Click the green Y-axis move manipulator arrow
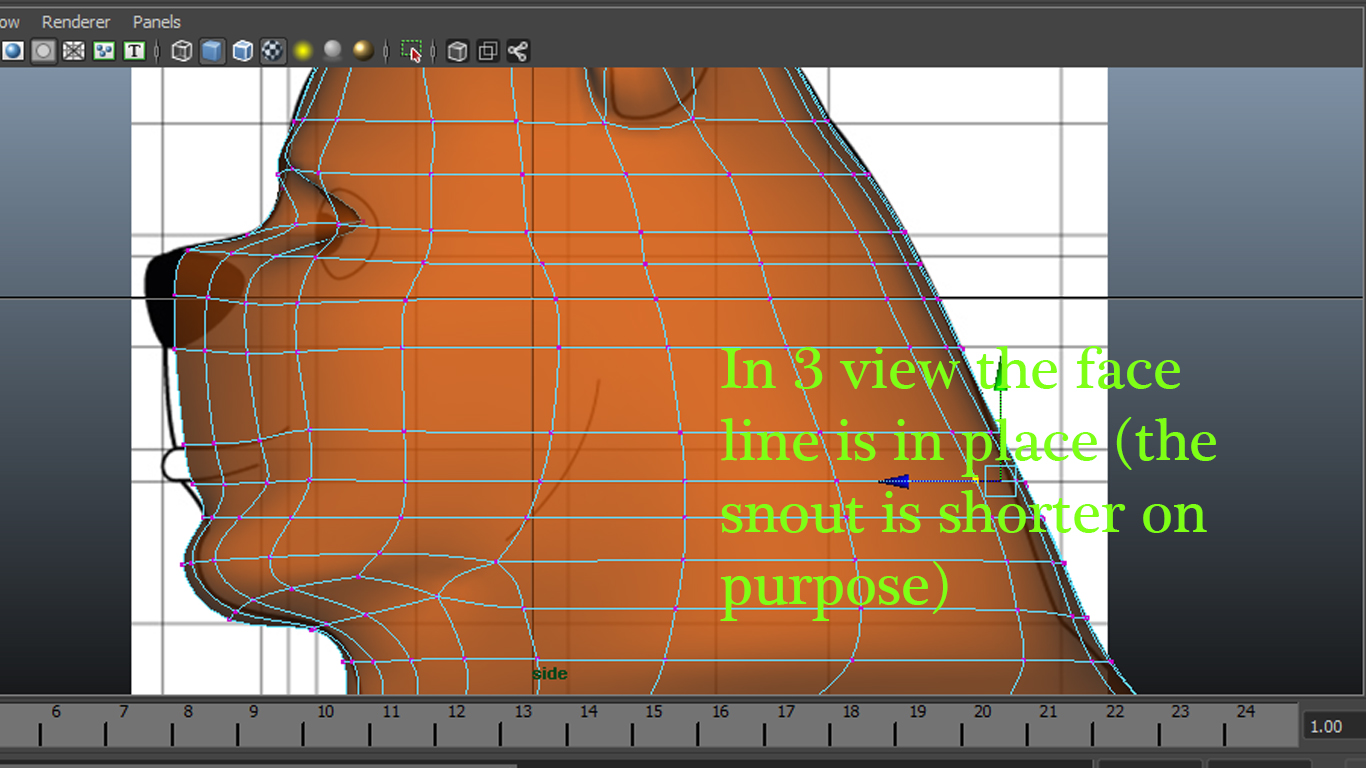 pos(1000,374)
